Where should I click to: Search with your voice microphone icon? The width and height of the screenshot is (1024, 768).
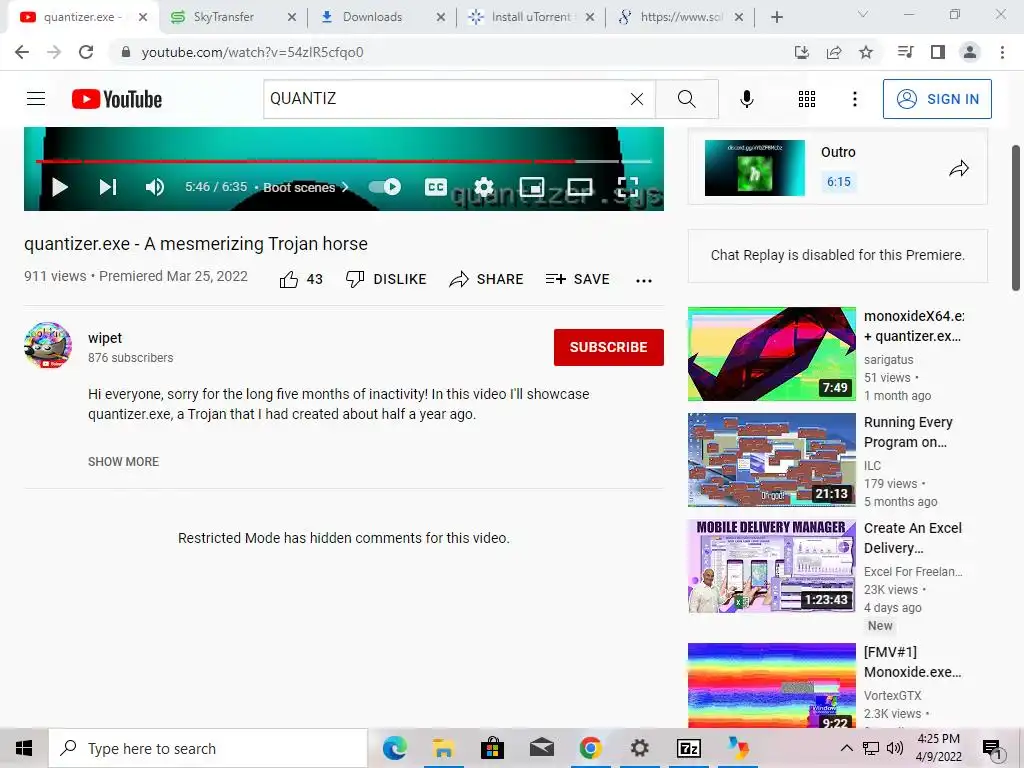coord(747,99)
